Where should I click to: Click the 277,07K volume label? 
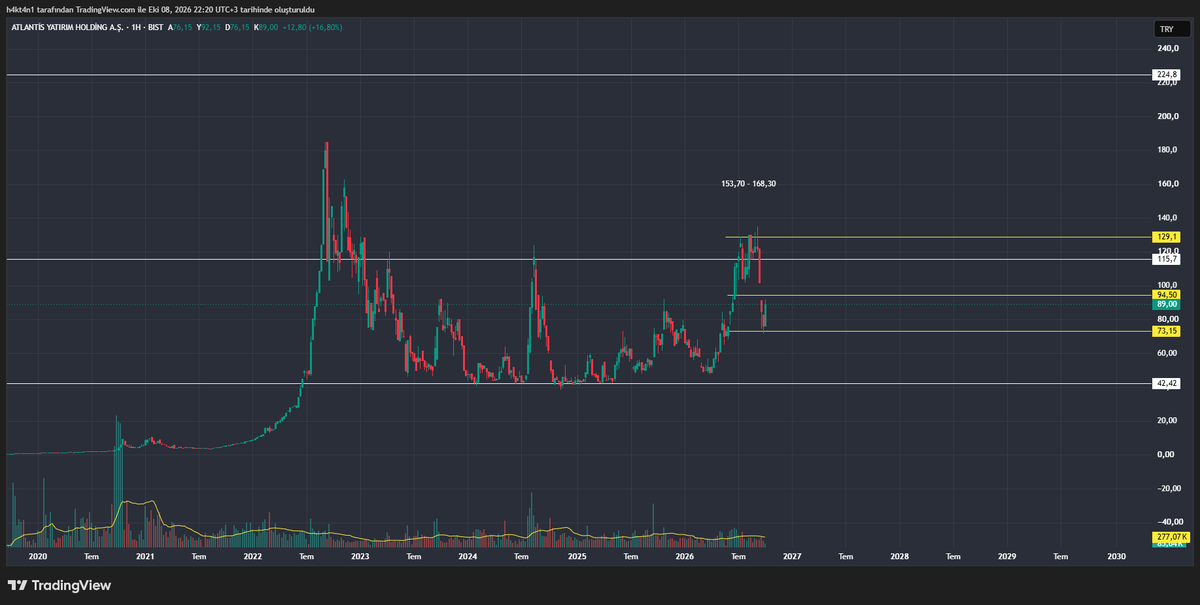(1171, 537)
